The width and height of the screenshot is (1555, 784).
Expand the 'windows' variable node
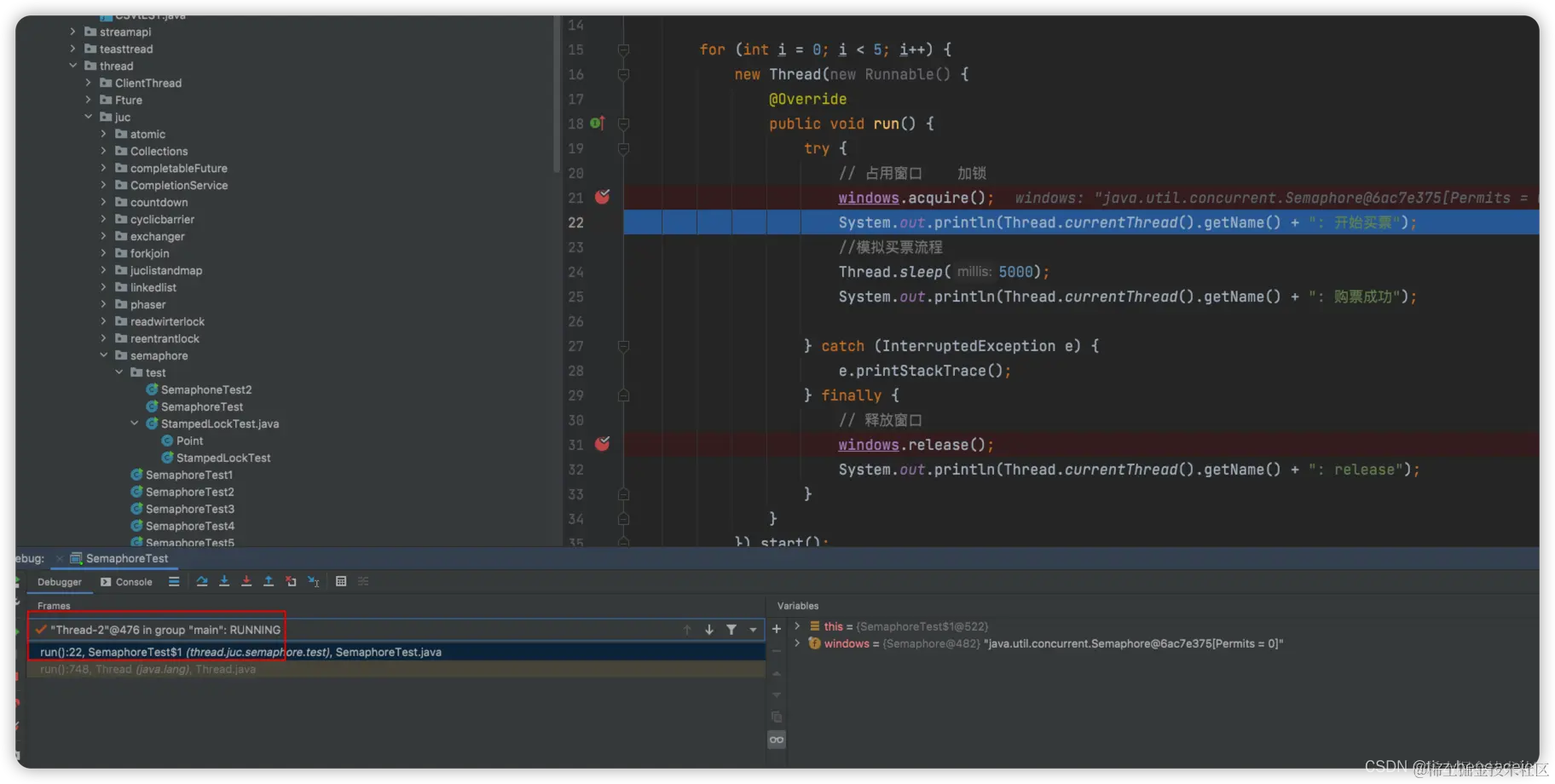pos(797,643)
